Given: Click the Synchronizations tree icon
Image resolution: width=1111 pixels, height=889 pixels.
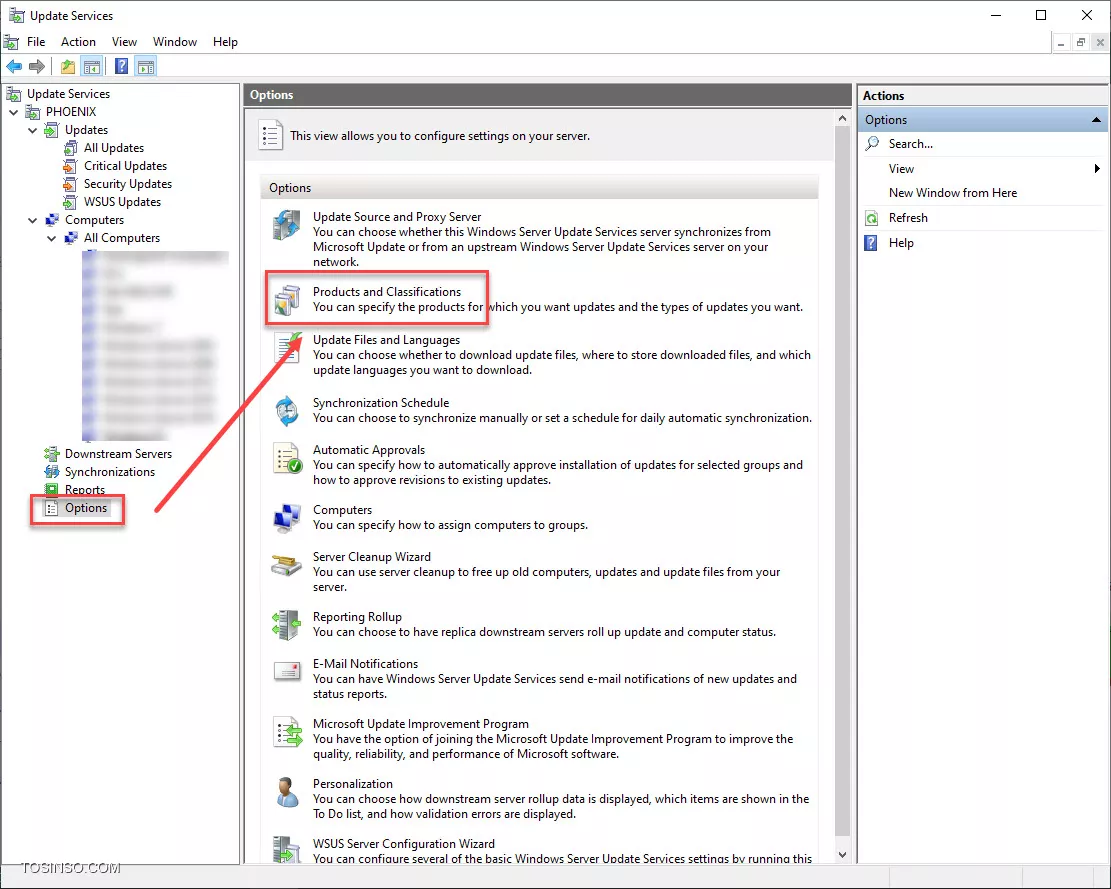Looking at the screenshot, I should click(52, 472).
